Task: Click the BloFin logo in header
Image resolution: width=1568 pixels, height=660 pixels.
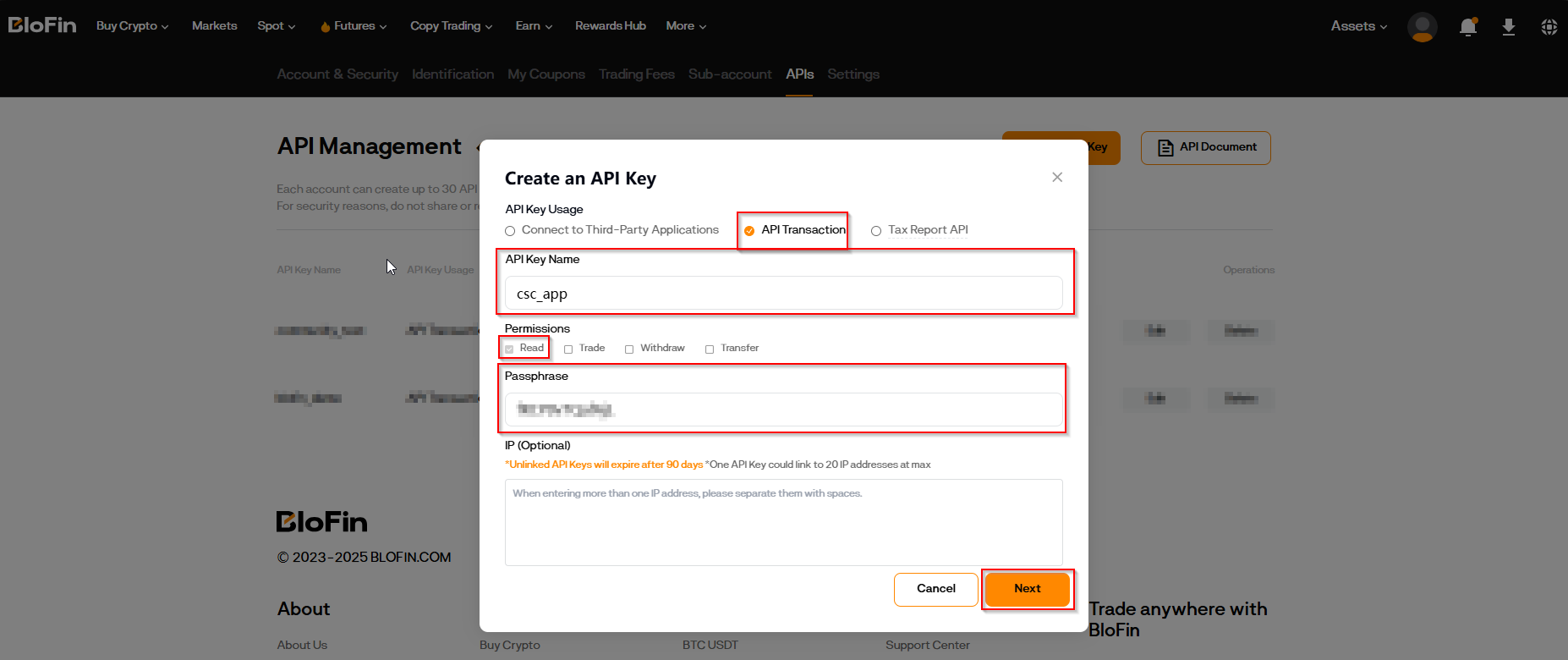Action: 42,25
